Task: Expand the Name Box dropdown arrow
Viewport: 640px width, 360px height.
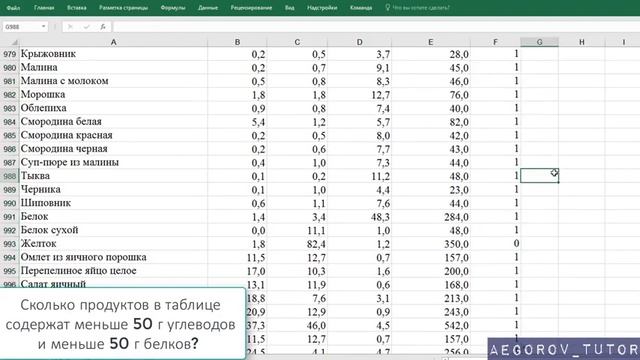Action: pyautogui.click(x=43, y=27)
